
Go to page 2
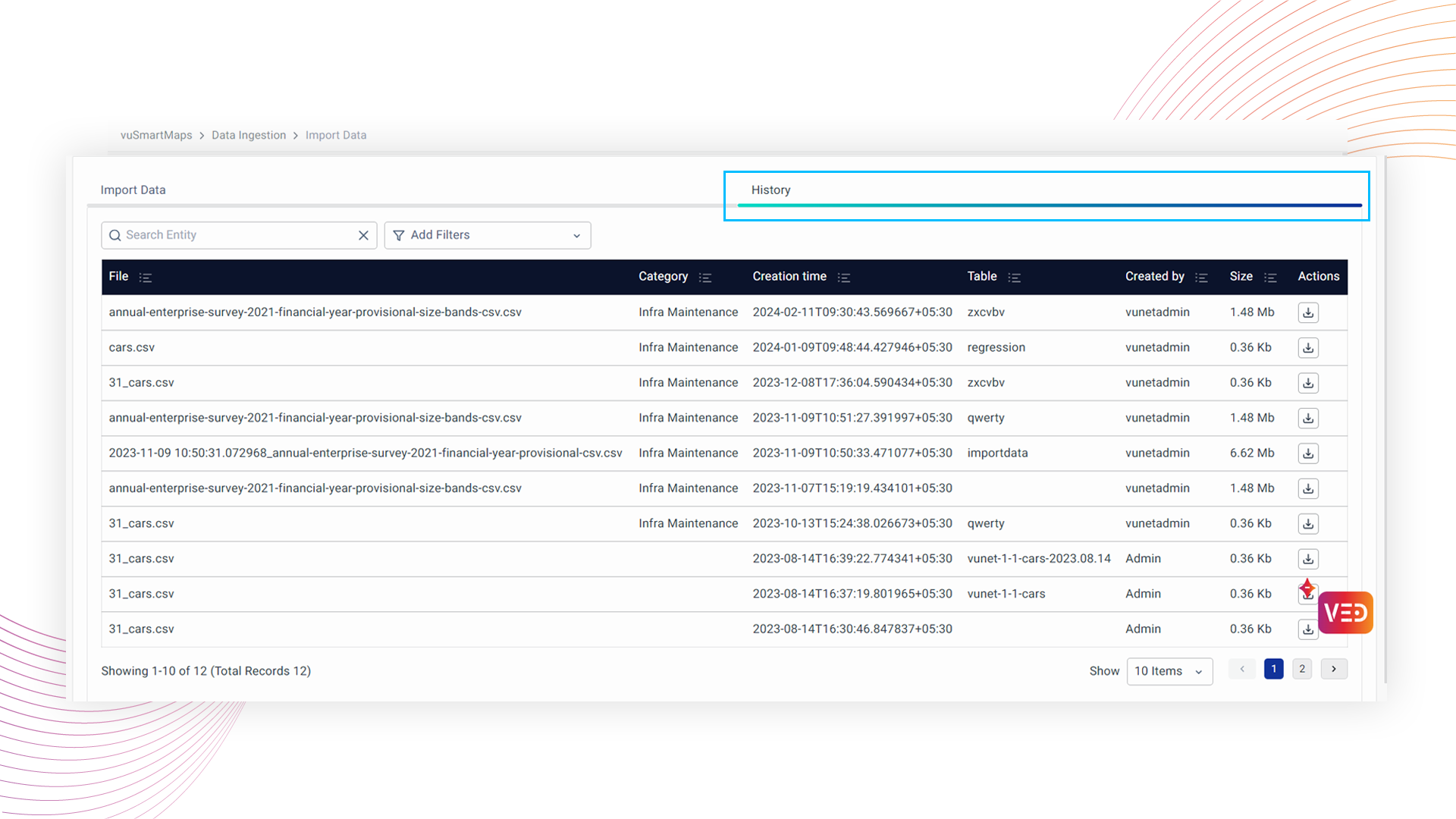coord(1302,669)
